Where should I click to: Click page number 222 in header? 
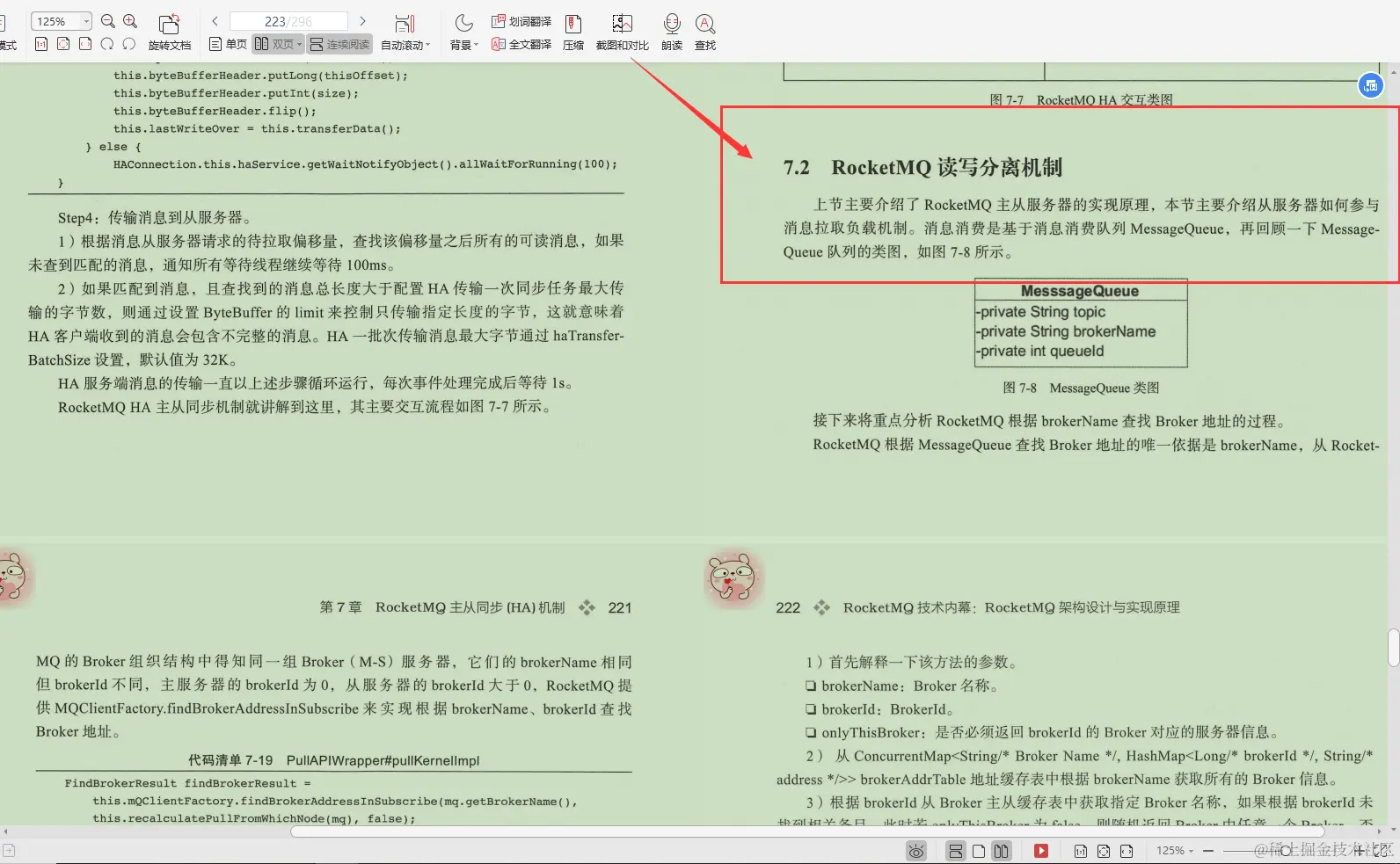point(788,607)
